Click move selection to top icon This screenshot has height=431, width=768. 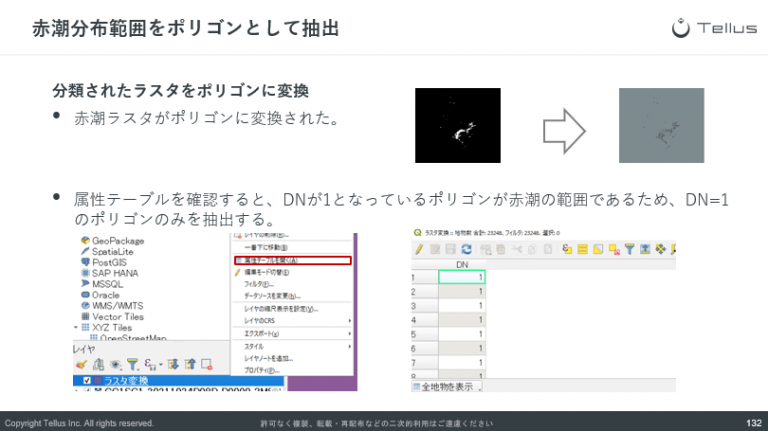645,249
